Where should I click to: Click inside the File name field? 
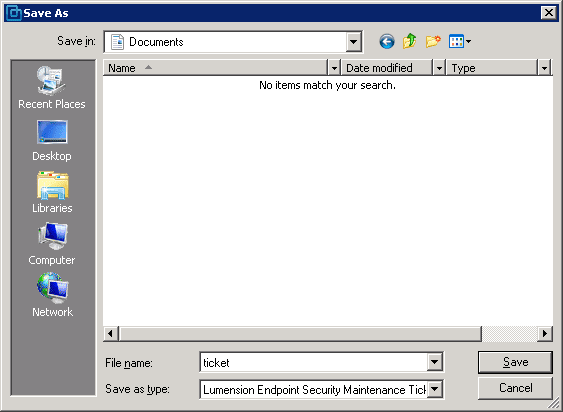pyautogui.click(x=313, y=362)
